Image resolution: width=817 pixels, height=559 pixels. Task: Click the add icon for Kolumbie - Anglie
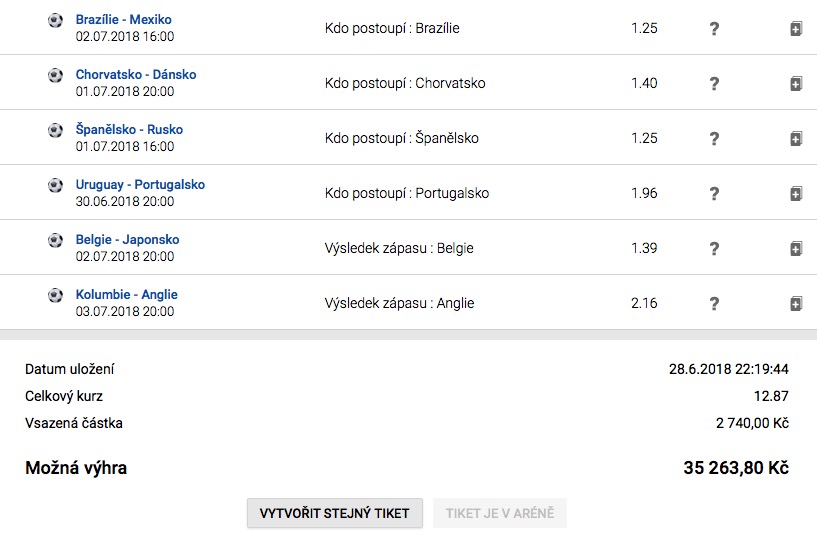796,304
